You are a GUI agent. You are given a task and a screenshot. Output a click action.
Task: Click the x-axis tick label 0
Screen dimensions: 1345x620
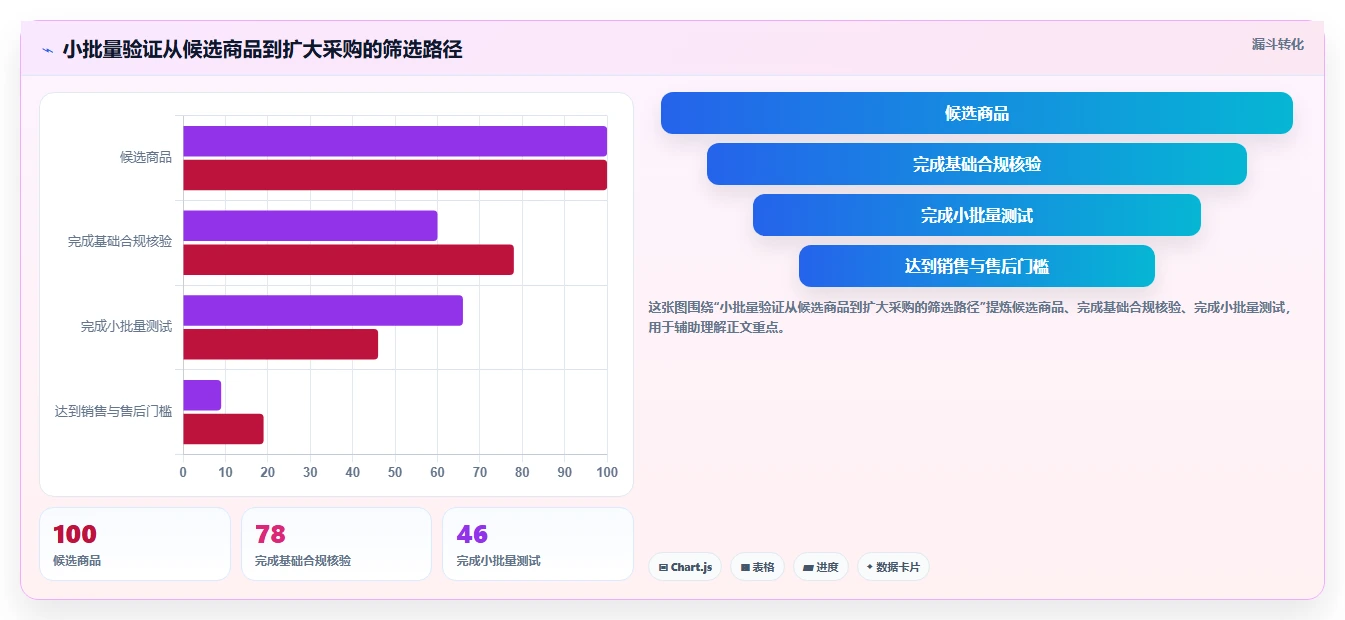click(183, 472)
